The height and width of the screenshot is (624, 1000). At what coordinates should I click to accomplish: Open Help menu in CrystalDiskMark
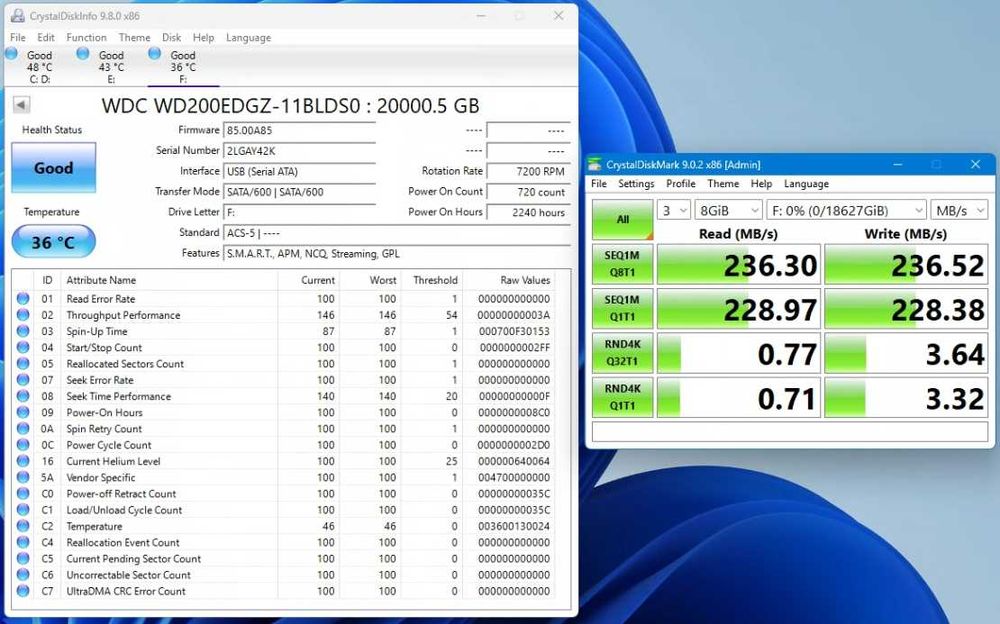point(761,184)
